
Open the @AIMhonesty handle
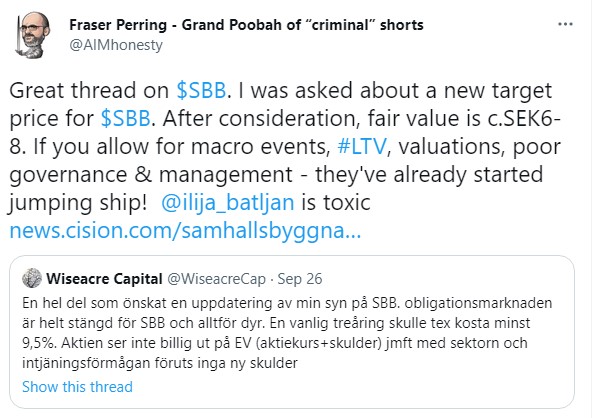tap(116, 45)
